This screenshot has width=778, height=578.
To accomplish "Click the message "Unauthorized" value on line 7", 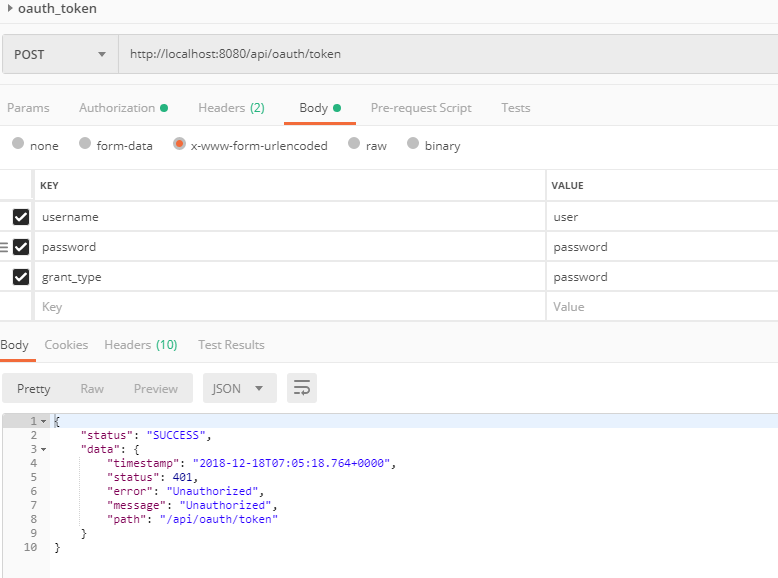I will (225, 505).
